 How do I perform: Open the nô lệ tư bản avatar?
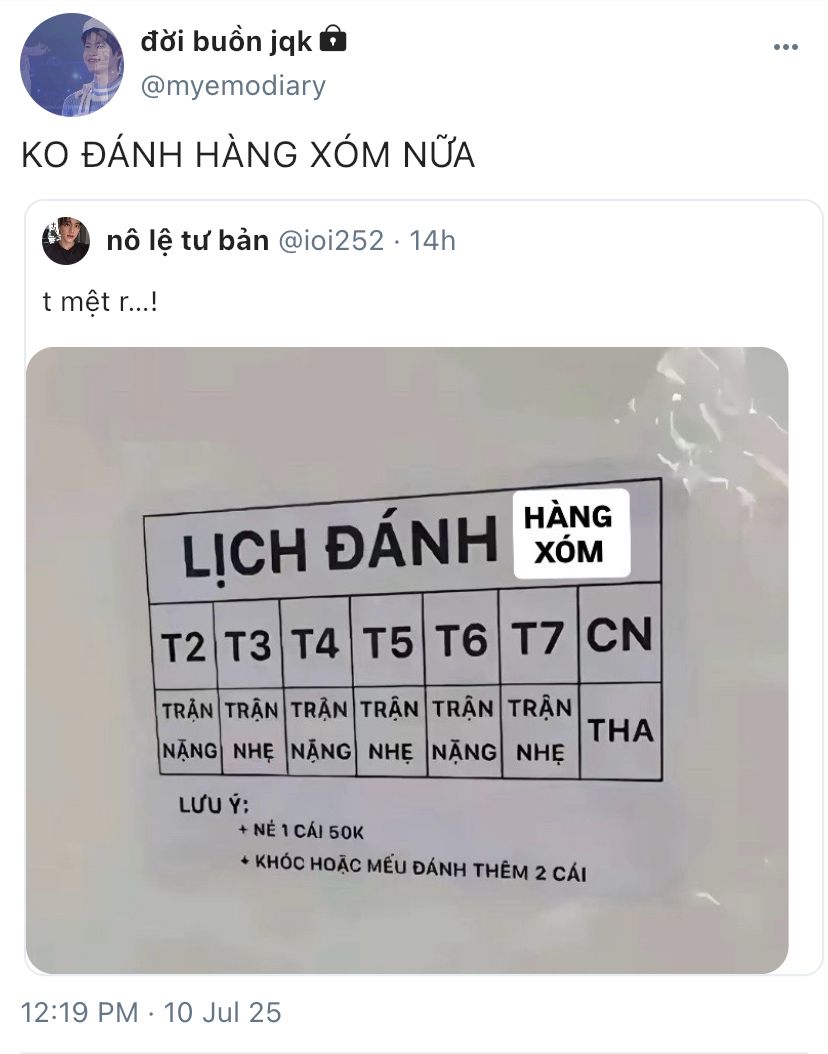click(66, 241)
